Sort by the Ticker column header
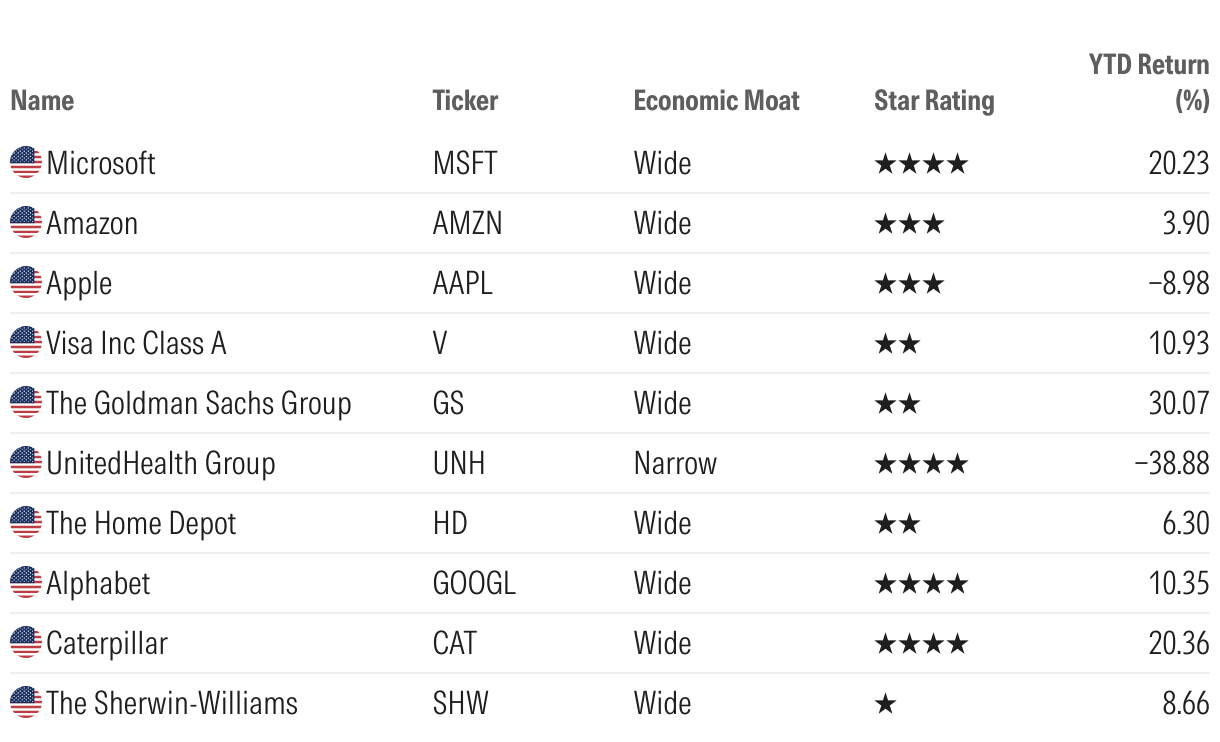 point(465,101)
